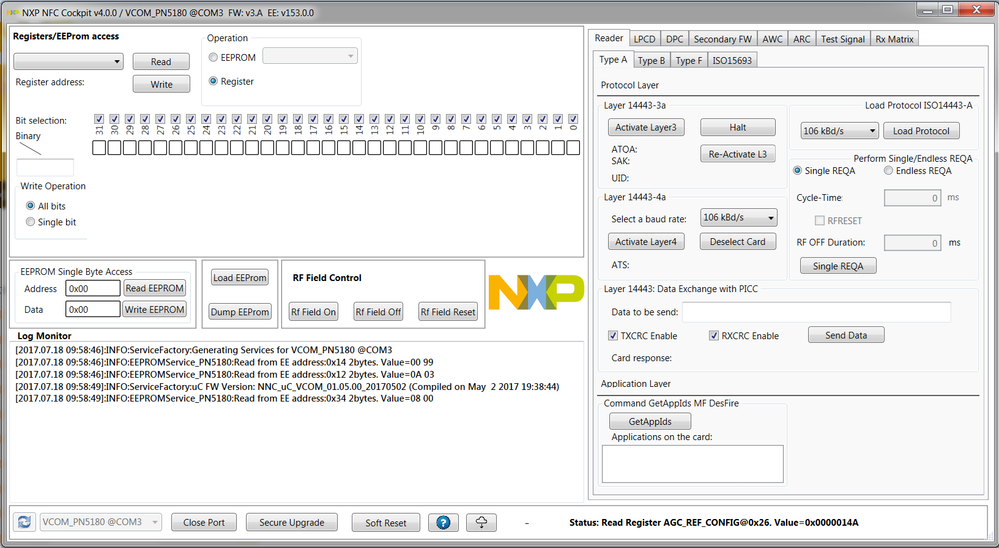999x548 pixels.
Task: Open the EEPROM operation dropdown
Action: [x=310, y=56]
